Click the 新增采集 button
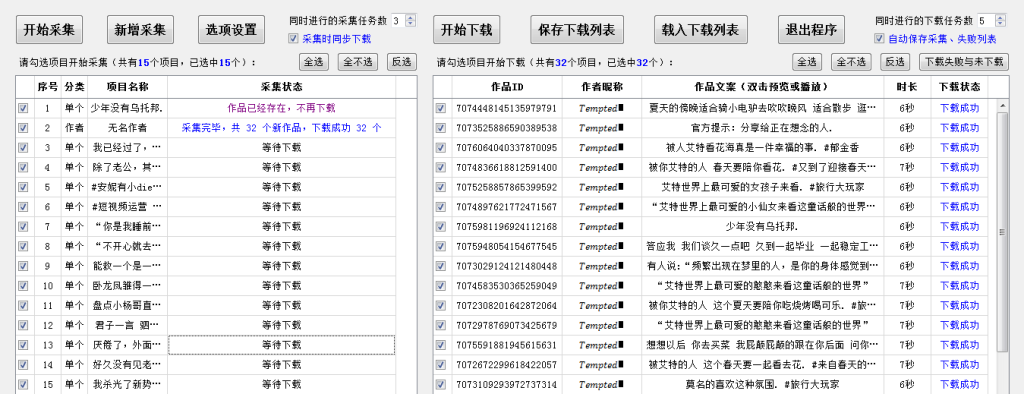This screenshot has width=1024, height=394. (x=140, y=29)
